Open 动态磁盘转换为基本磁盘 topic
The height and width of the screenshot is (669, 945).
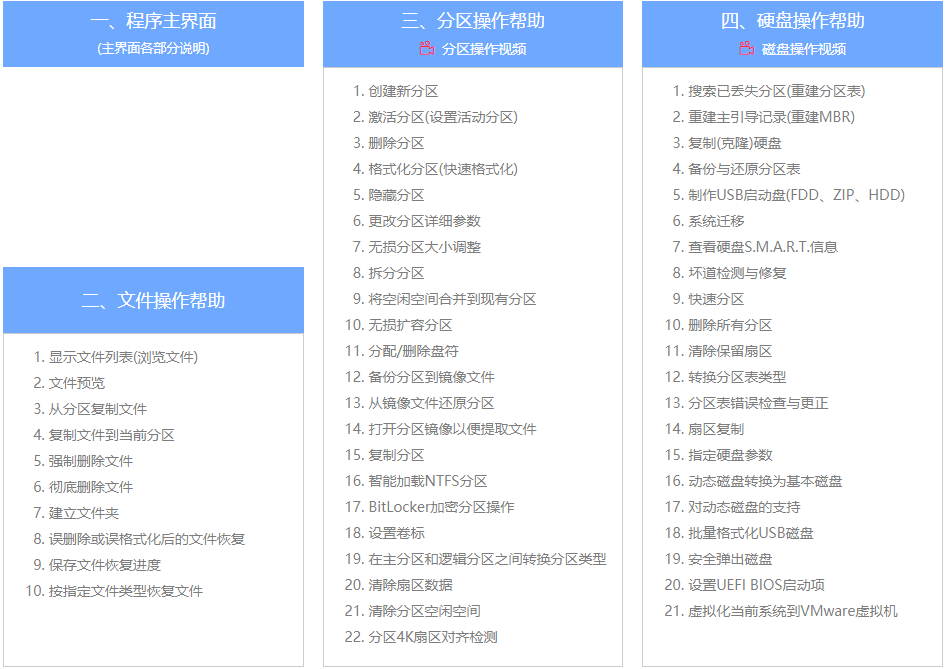pyautogui.click(x=765, y=481)
